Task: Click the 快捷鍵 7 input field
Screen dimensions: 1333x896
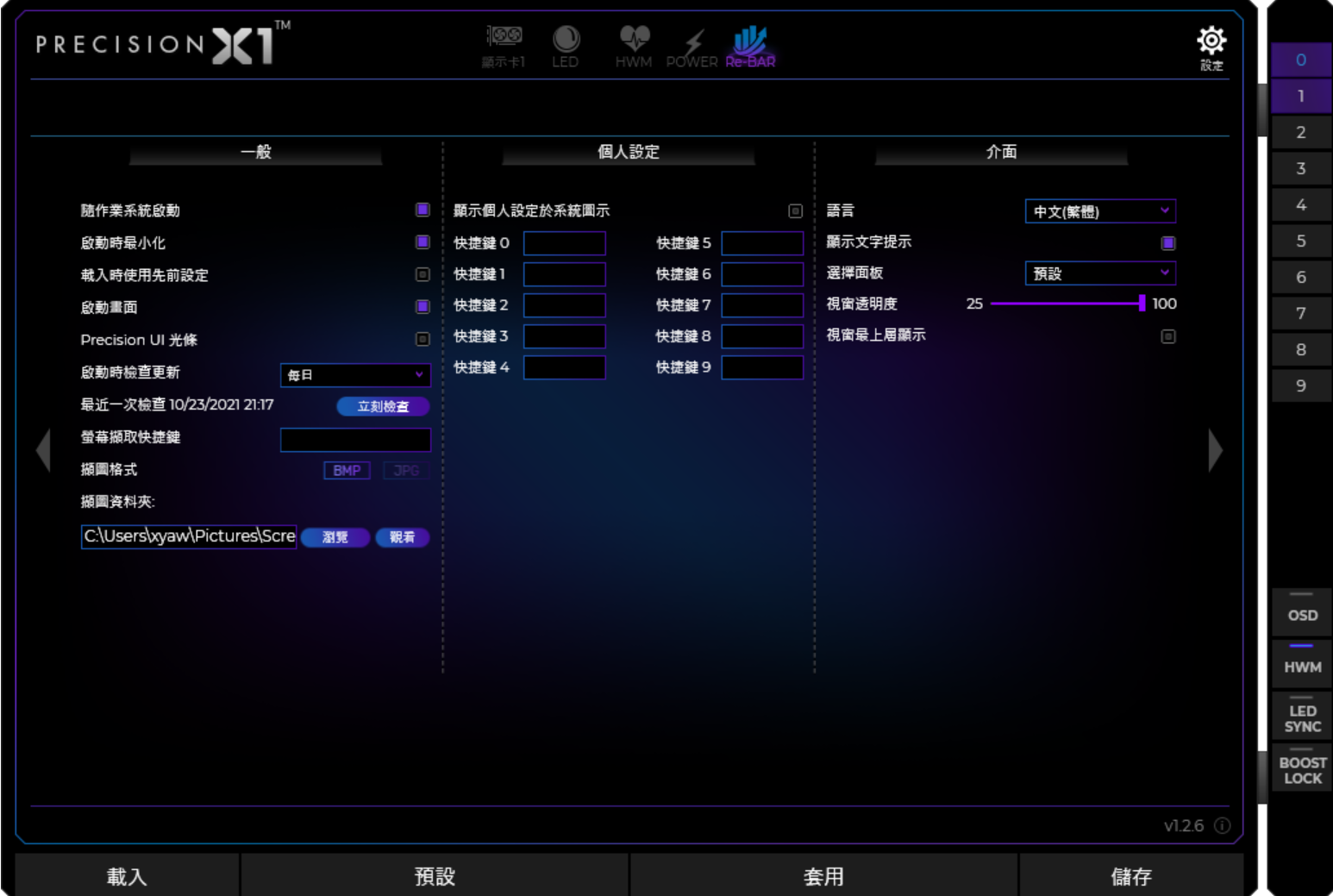Action: (762, 305)
